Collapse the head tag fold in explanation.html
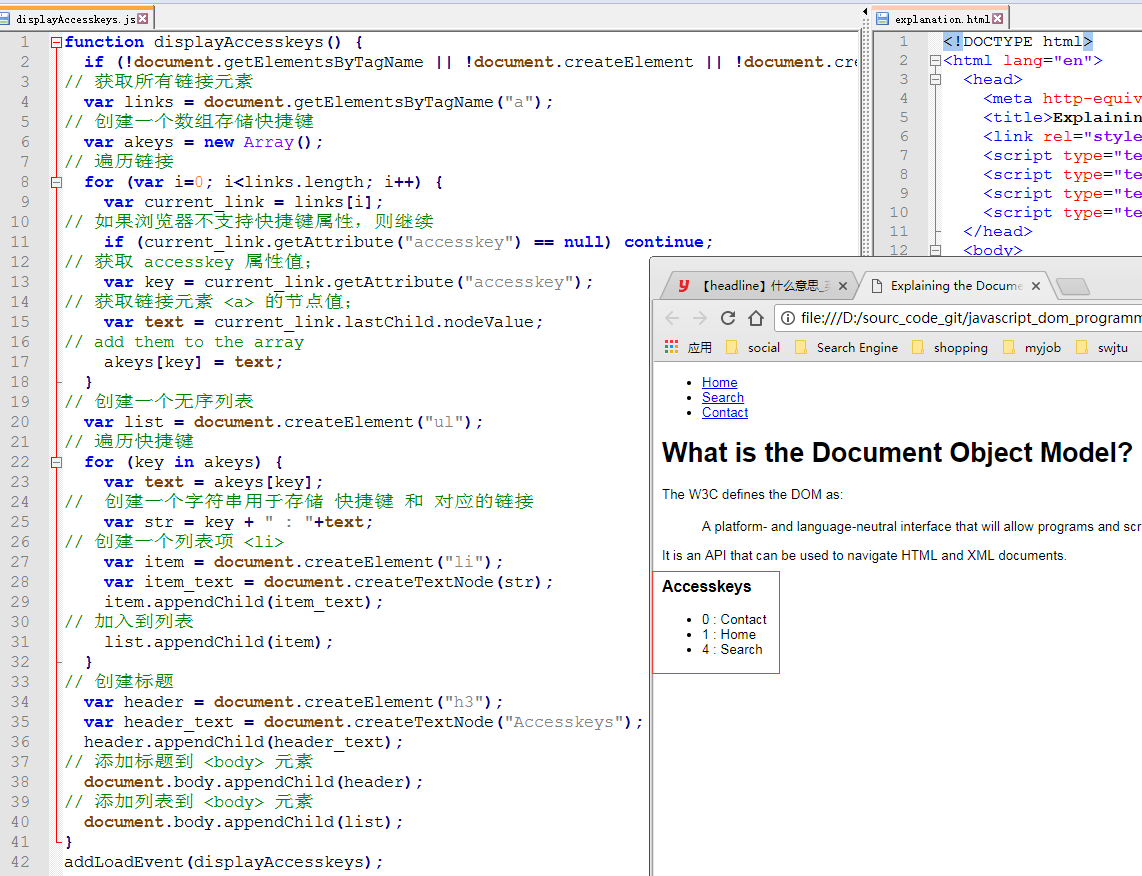Viewport: 1142px width, 876px height. tap(935, 79)
